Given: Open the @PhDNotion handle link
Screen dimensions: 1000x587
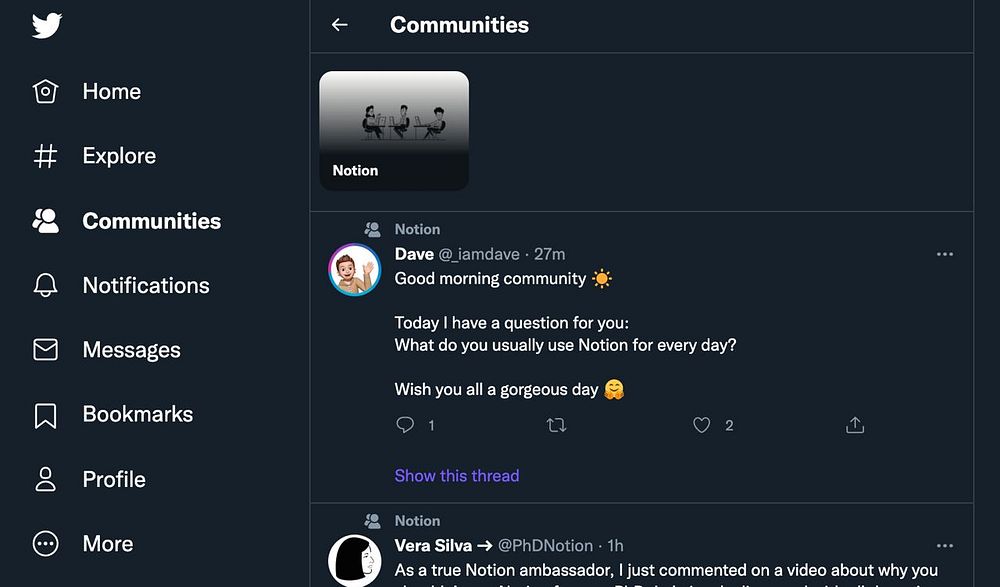Looking at the screenshot, I should click(547, 546).
